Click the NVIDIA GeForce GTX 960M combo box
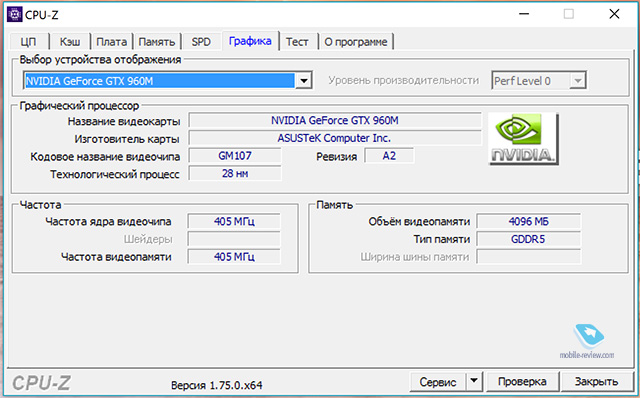Screen dimensions: 640x398 tap(168, 80)
